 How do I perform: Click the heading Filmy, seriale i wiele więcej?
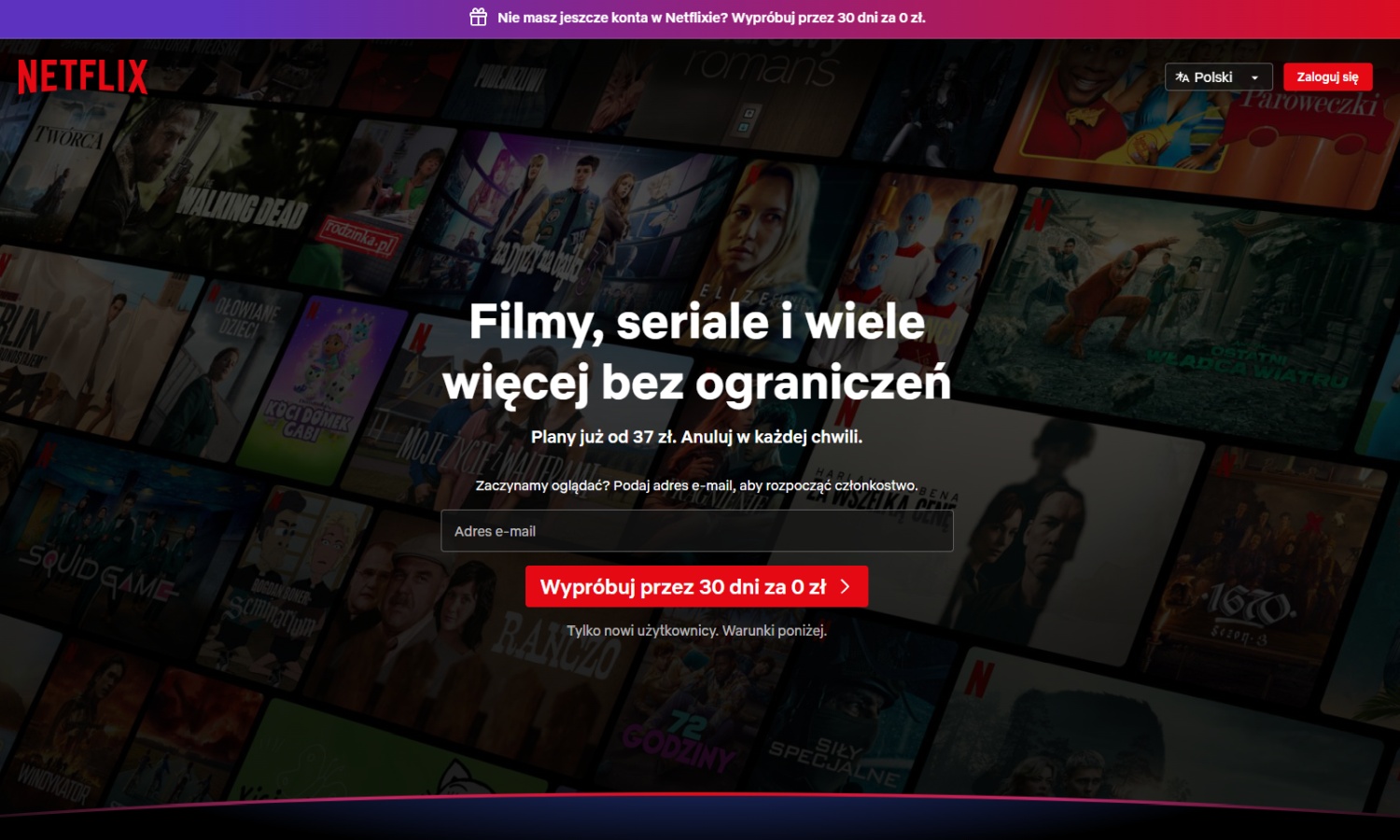pyautogui.click(x=697, y=352)
